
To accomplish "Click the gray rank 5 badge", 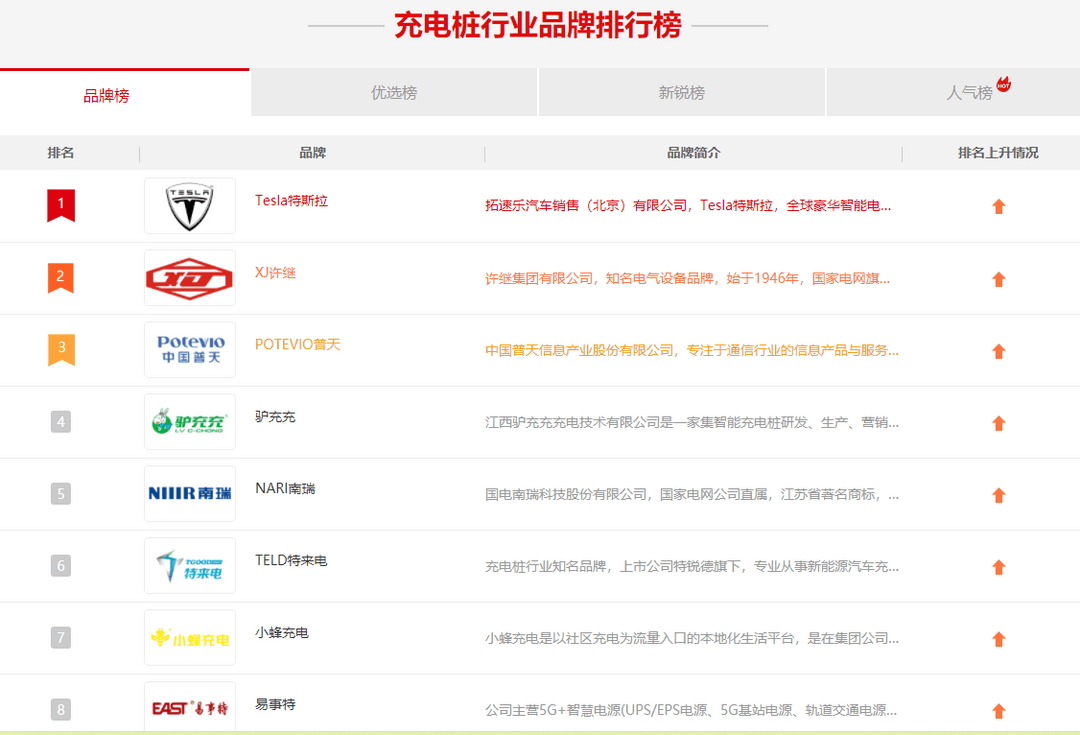I will [61, 494].
